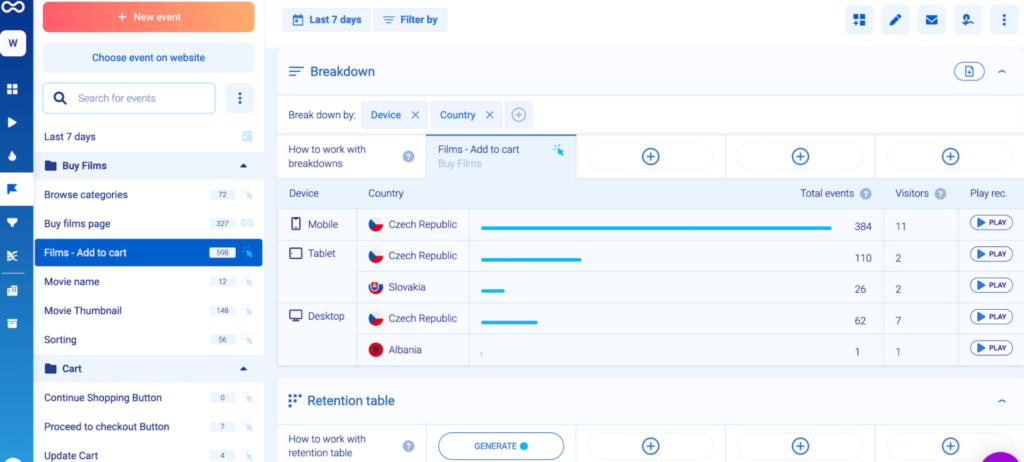Click the infinity logo at top left
Screen dimensions: 1024x462
(12, 7)
